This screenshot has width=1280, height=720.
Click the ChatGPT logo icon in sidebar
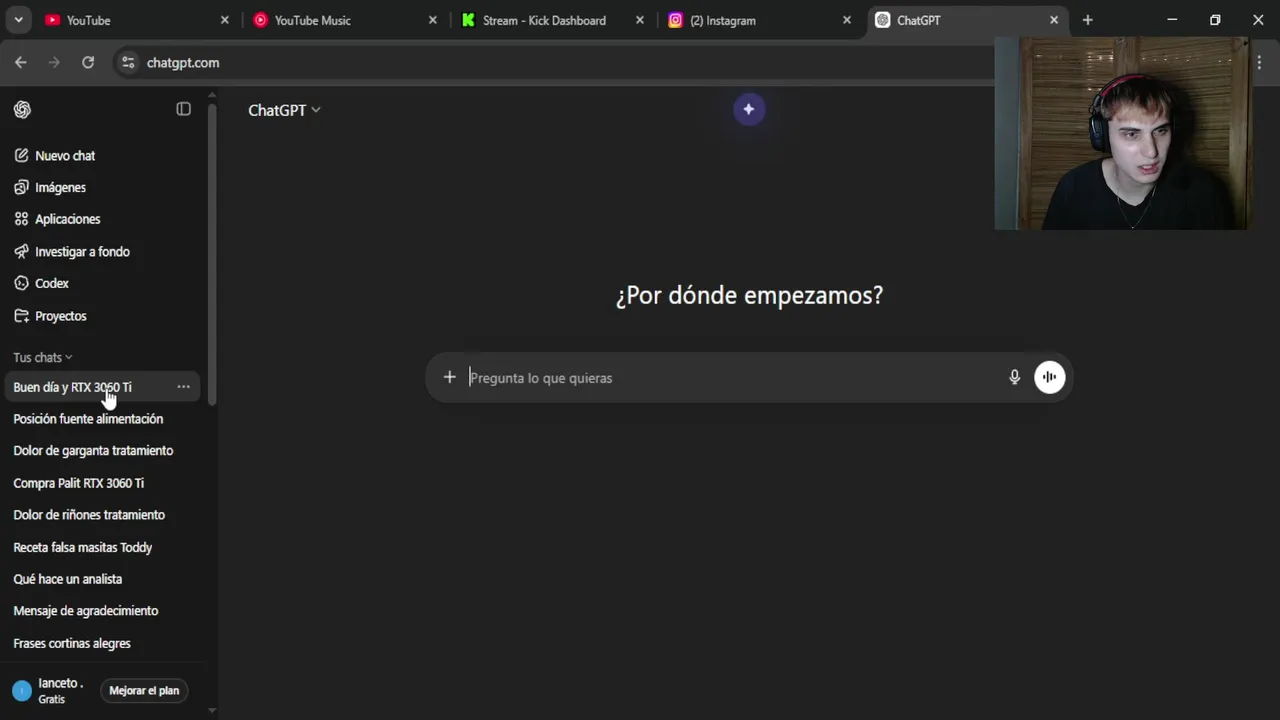point(23,110)
